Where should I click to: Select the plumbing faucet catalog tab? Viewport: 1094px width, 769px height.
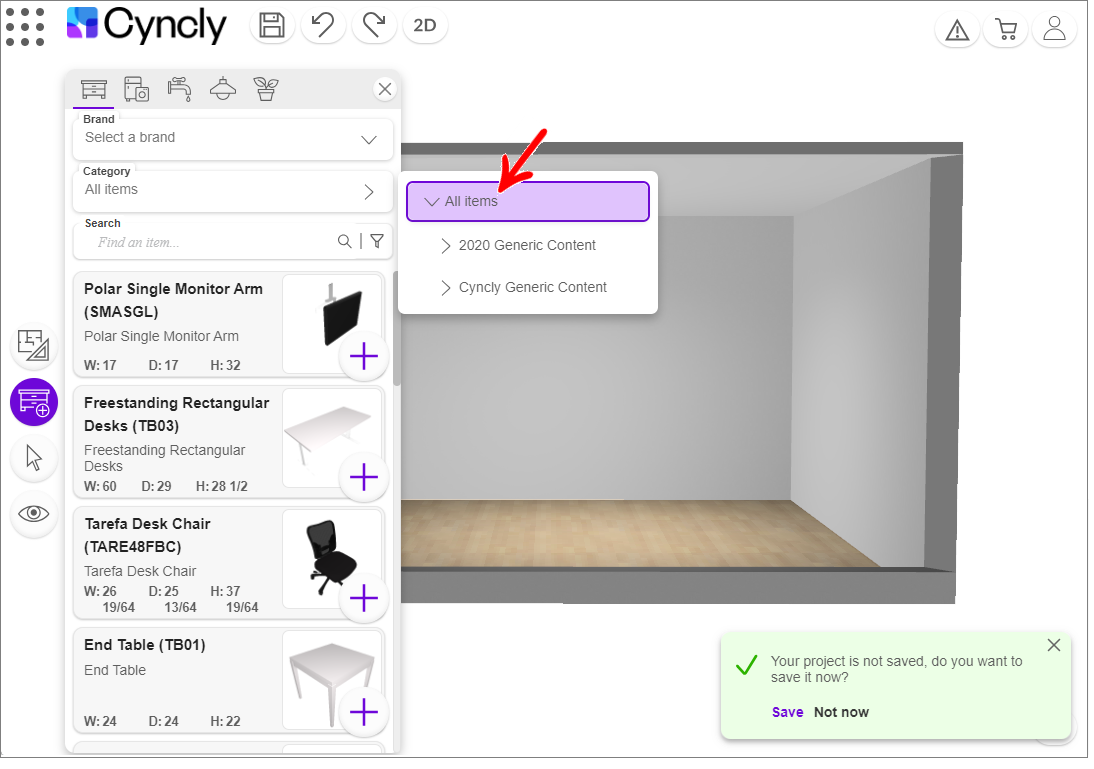coord(179,89)
